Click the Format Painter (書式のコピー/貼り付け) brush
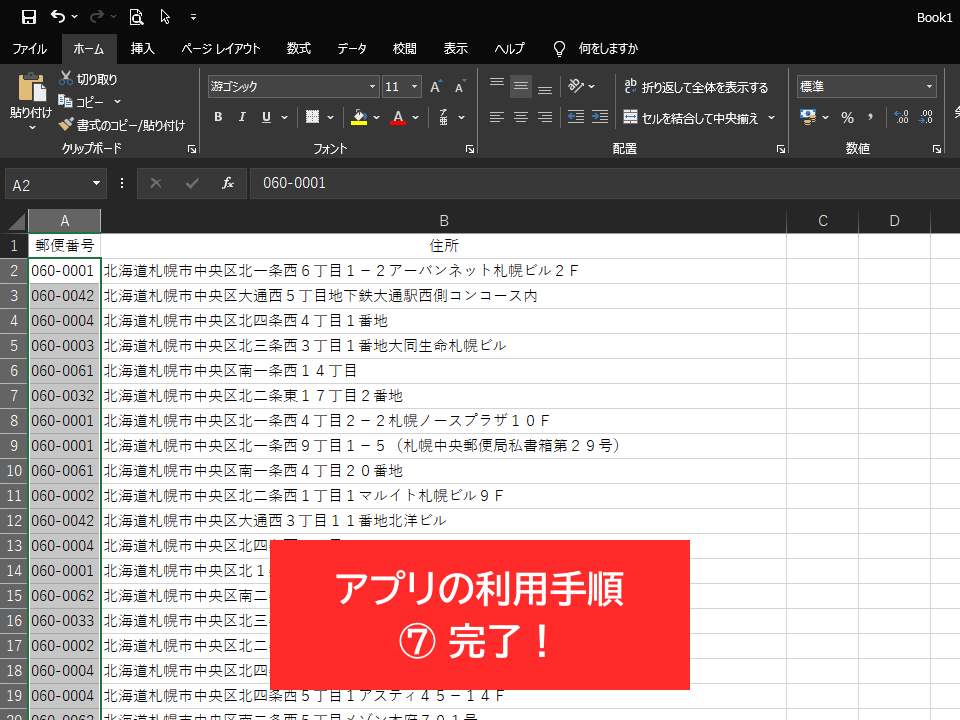960x720 pixels. point(66,124)
